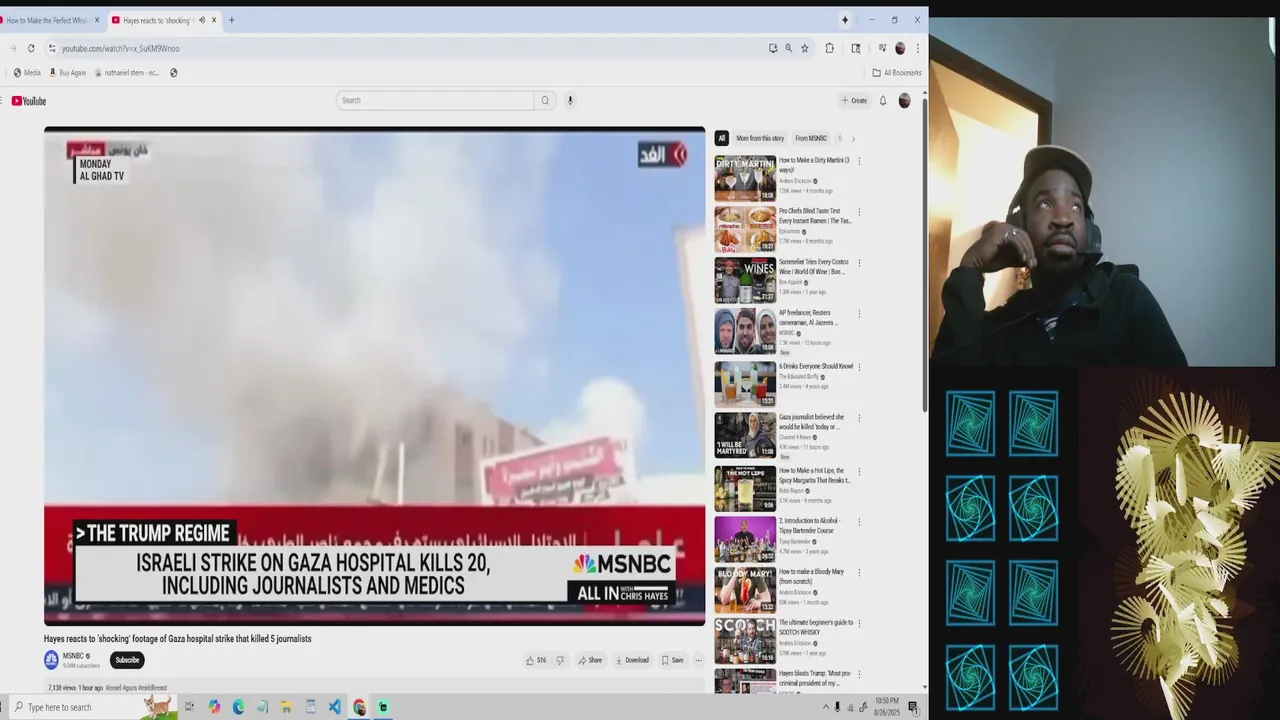Click the browser forward arrow

[13, 48]
